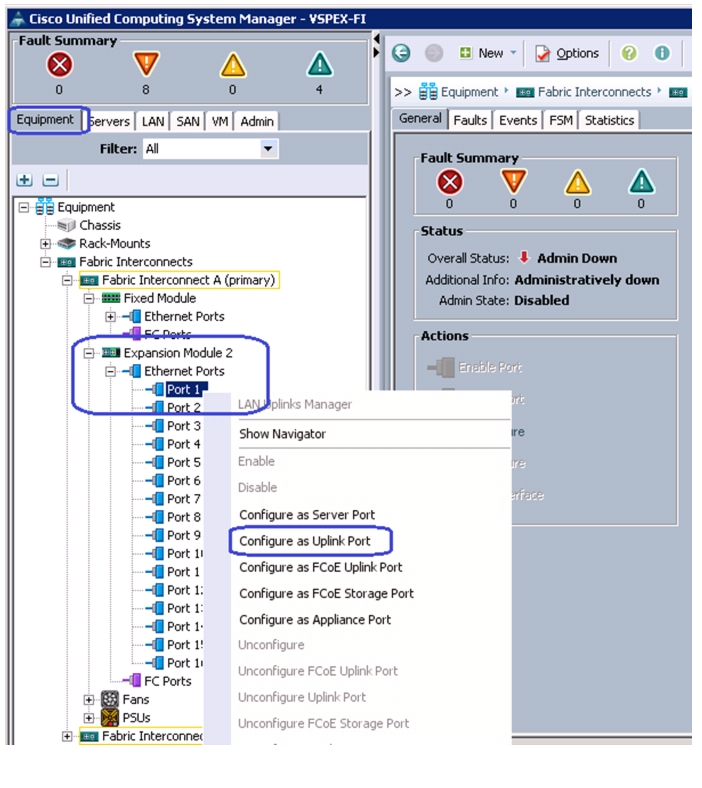Click the warning faults teal triangle icon
Viewport: 702px width, 788px height.
click(x=320, y=64)
